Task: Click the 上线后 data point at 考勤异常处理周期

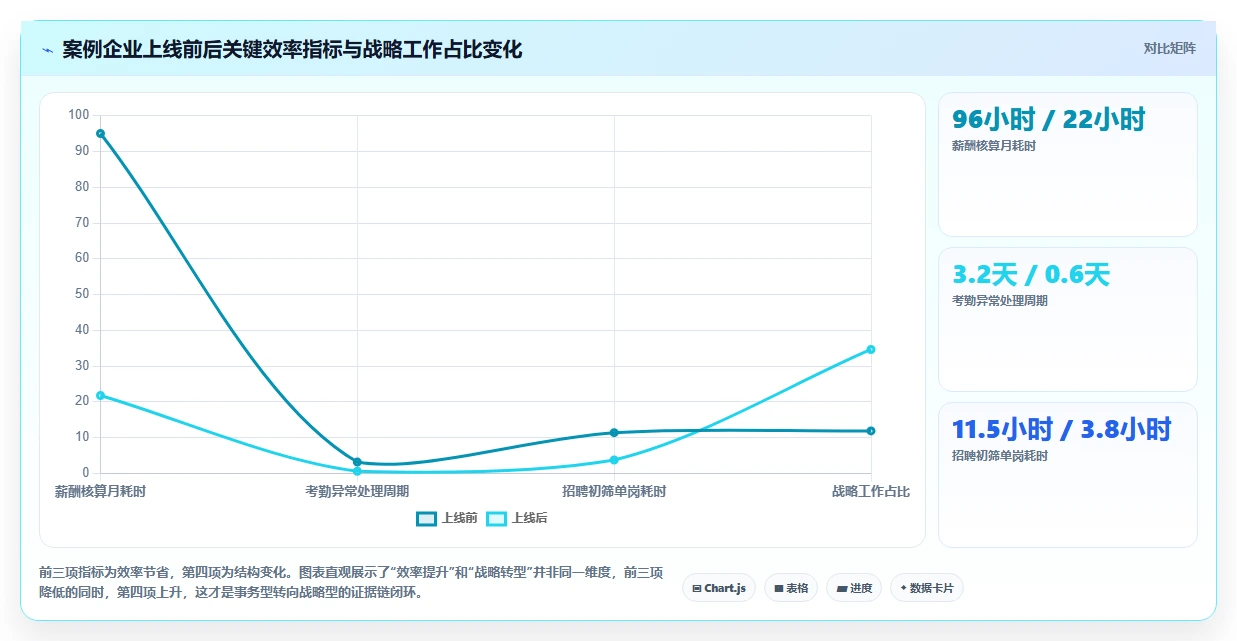Action: point(357,471)
